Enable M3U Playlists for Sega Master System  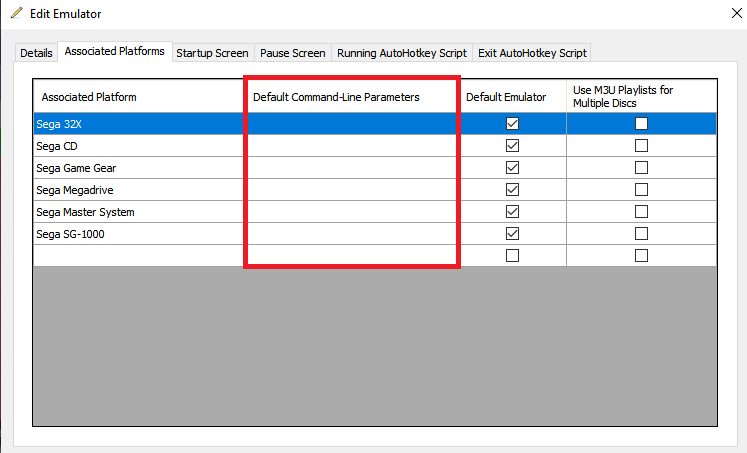point(641,211)
